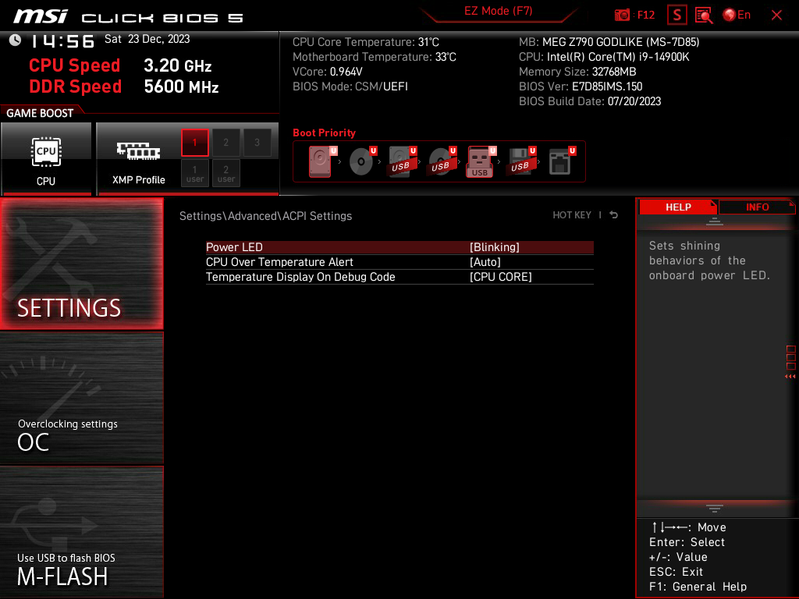This screenshot has width=799, height=599.
Task: Click the GAME BOOST label
Action: (x=40, y=113)
